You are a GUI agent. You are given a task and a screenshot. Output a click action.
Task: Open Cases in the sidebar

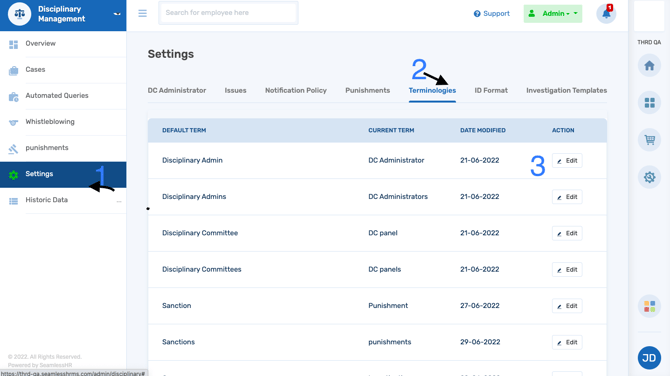pos(35,69)
